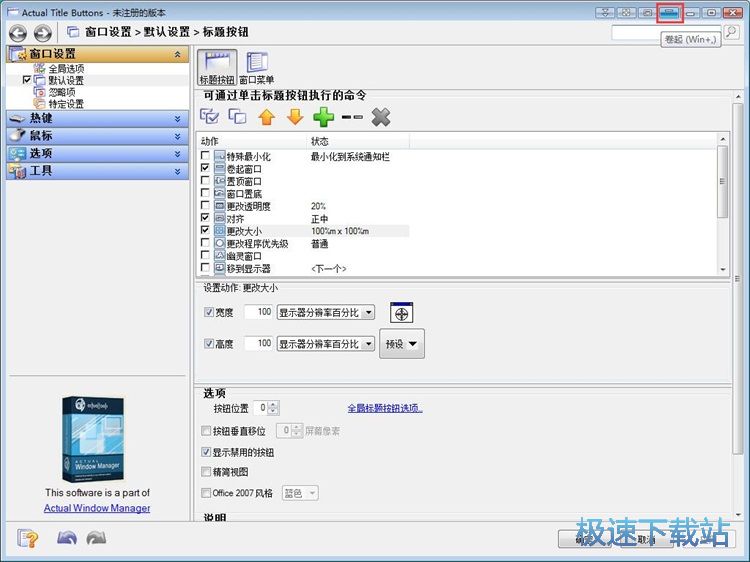Click the search magnifier icon
750x562 pixels.
[x=731, y=33]
